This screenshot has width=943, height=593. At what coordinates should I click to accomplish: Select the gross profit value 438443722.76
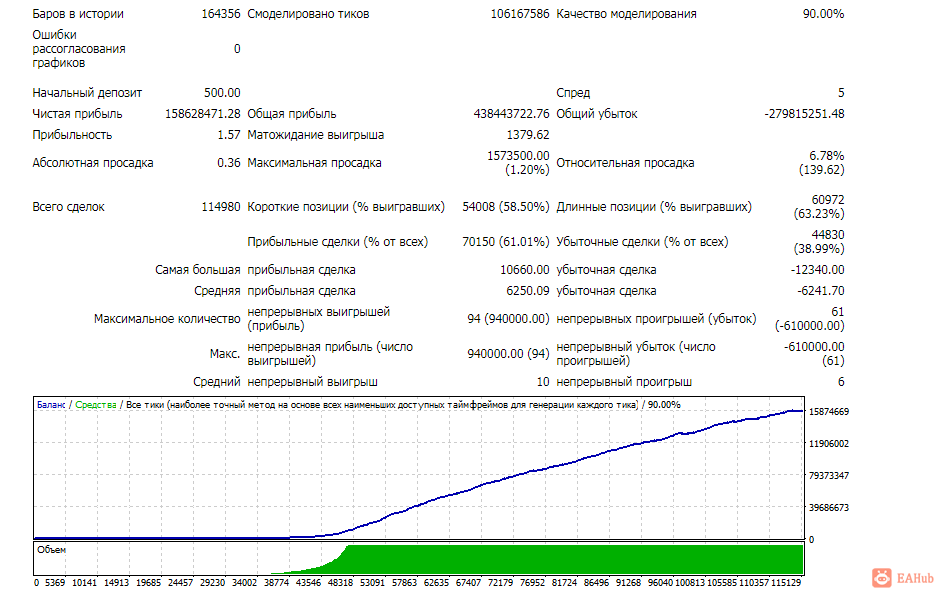511,114
